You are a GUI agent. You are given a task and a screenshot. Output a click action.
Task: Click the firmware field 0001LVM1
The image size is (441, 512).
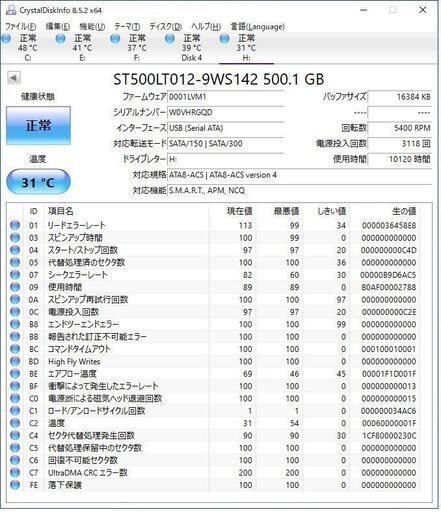tap(225, 97)
